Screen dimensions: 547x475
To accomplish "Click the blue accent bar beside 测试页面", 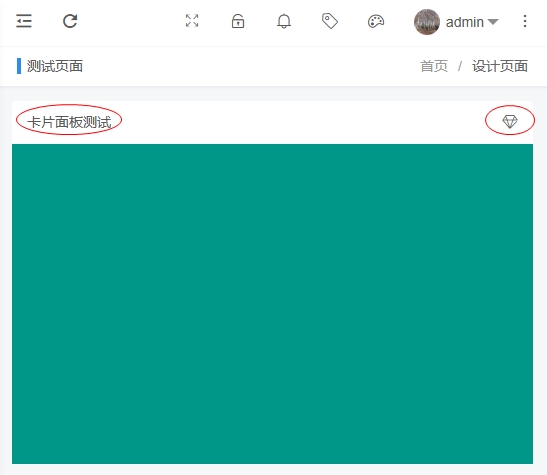I will [19, 66].
